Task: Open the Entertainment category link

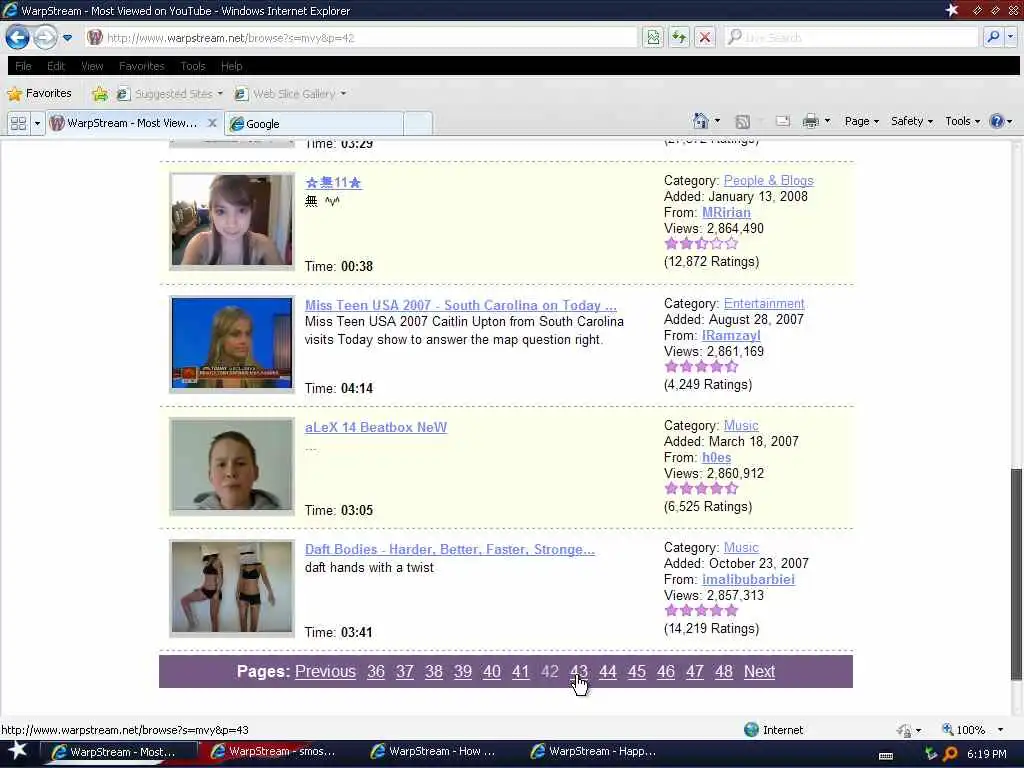Action: pos(763,304)
